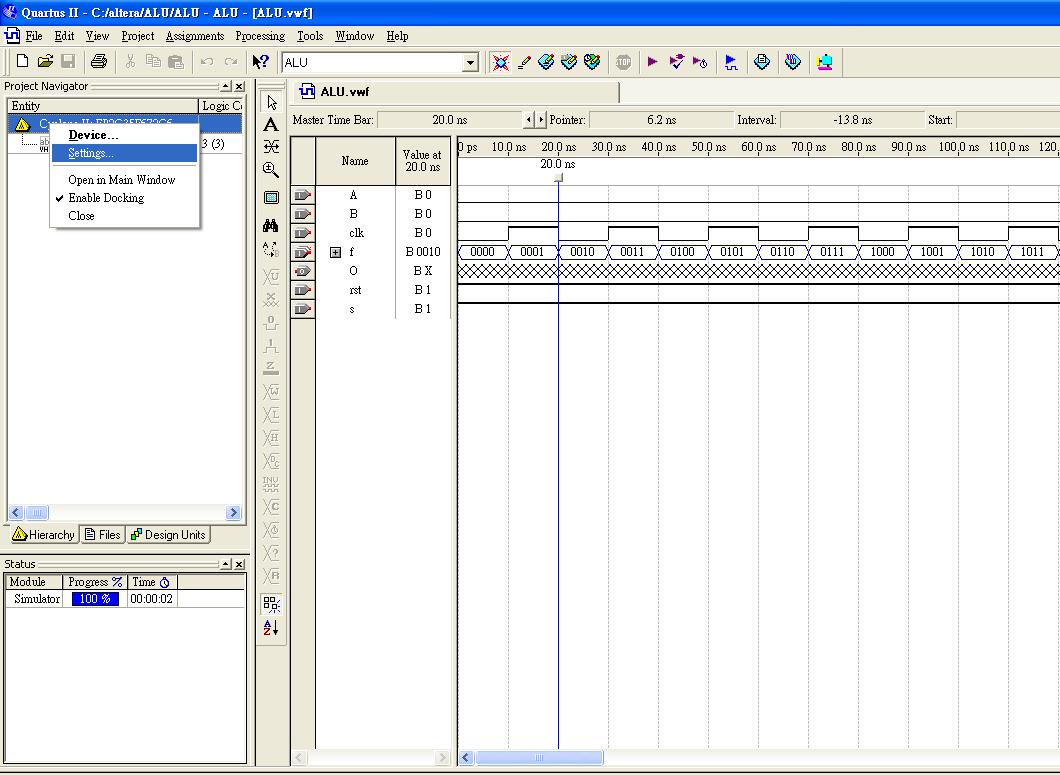Toggle Enable Docking in context menu
1060x775 pixels.
106,198
